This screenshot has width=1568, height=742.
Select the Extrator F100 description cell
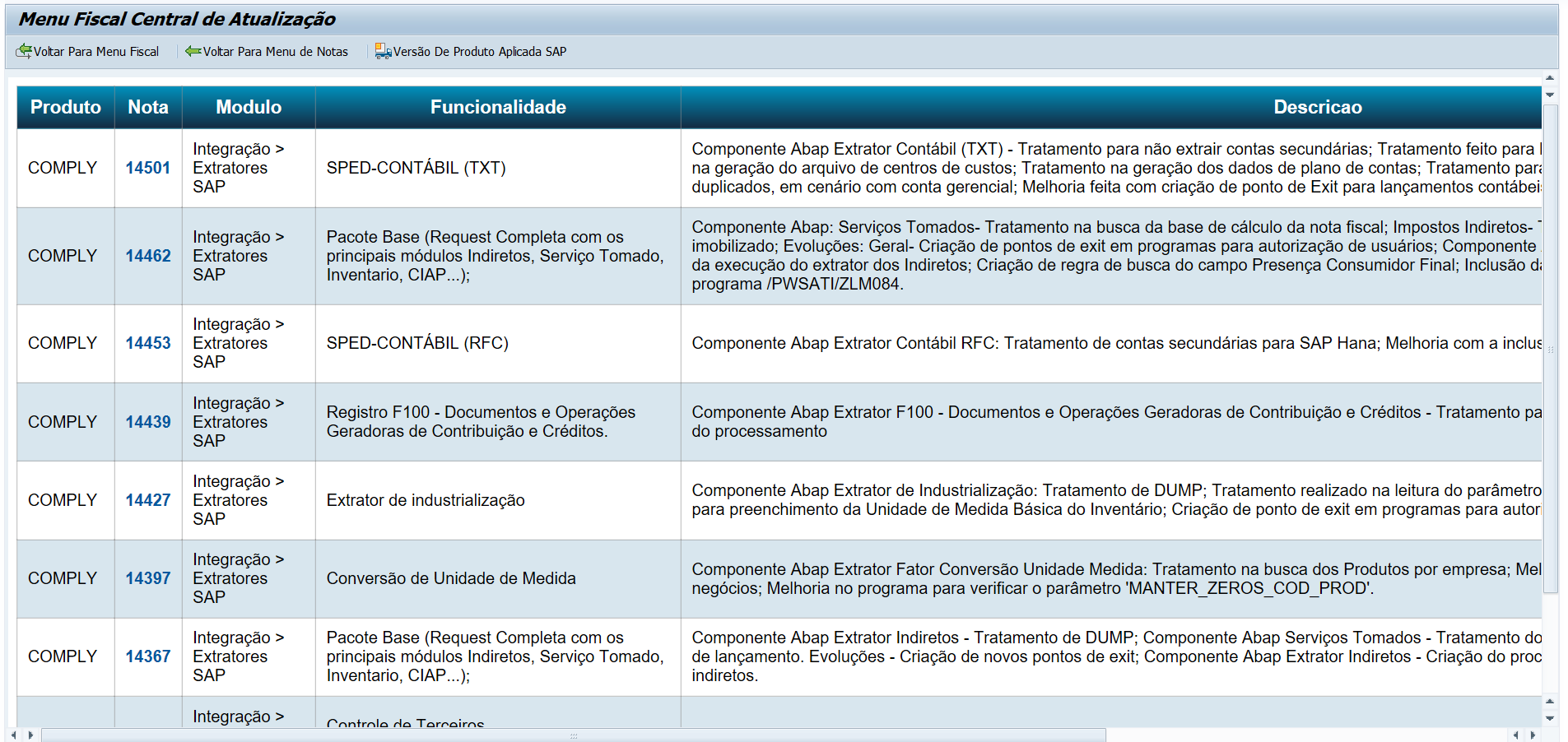[x=1111, y=422]
